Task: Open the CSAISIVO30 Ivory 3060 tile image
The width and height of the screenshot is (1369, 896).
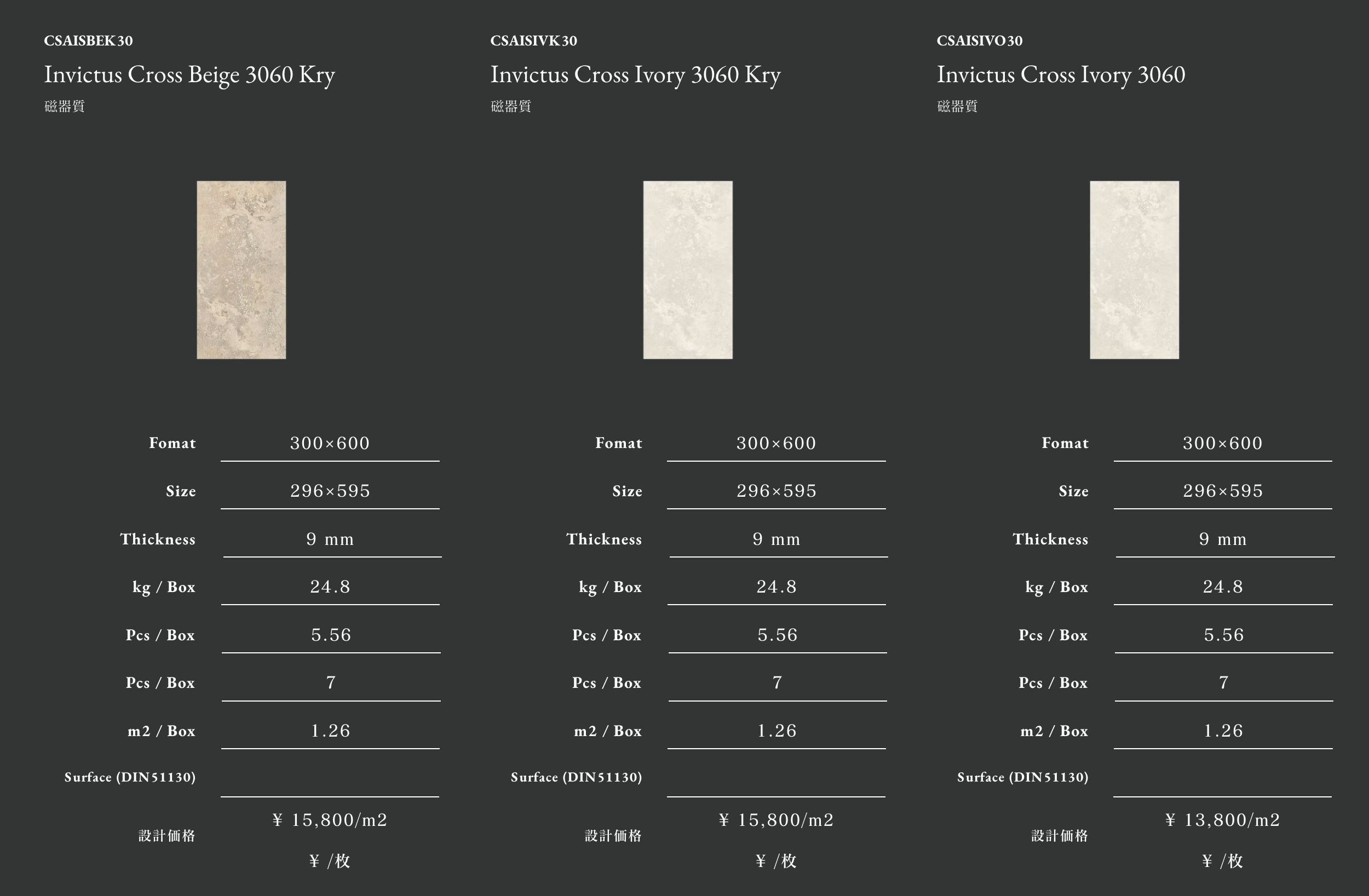Action: pyautogui.click(x=1134, y=270)
